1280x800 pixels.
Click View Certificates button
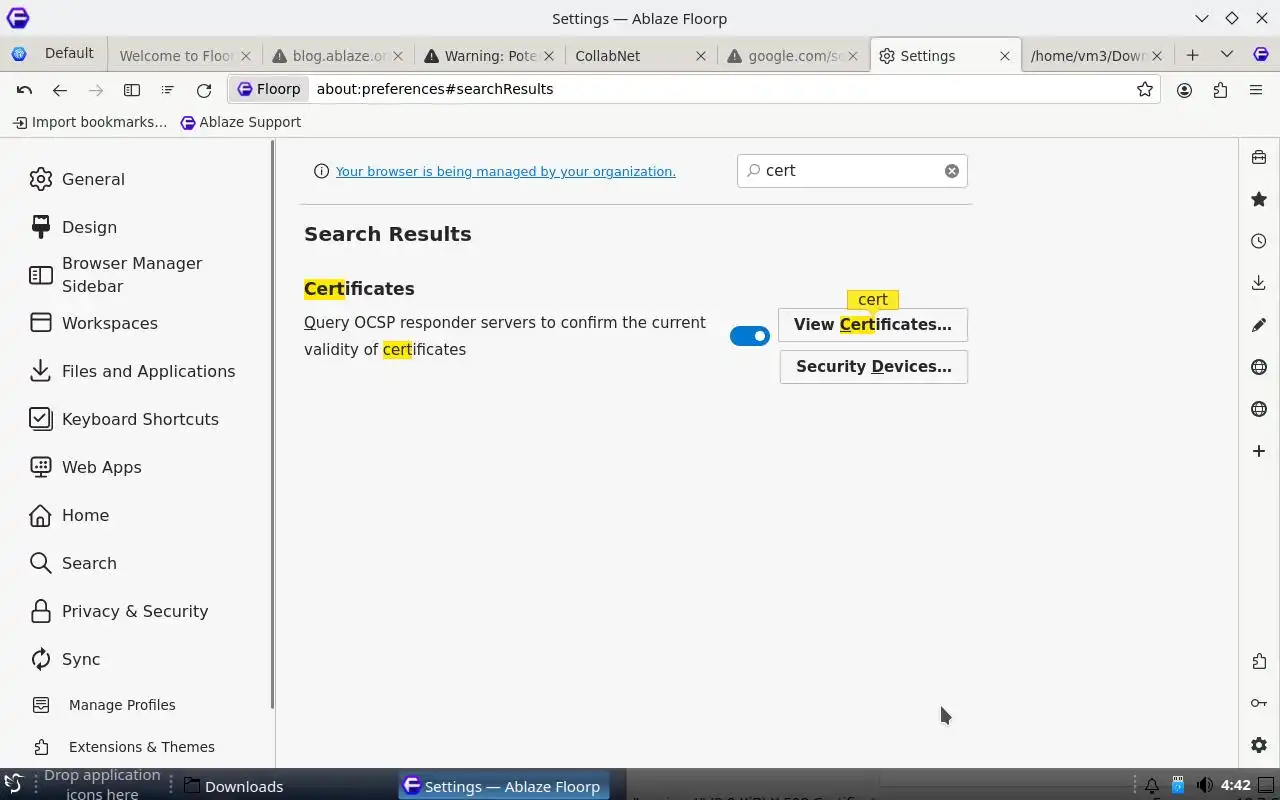pos(873,325)
